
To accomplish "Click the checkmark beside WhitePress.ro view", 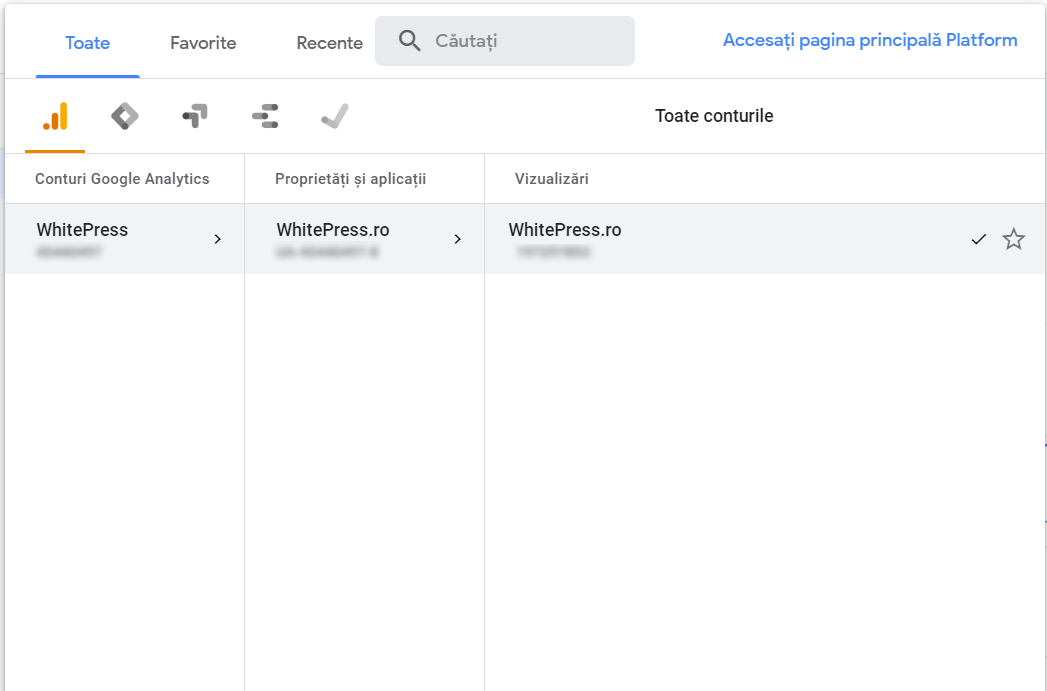I will coord(978,239).
